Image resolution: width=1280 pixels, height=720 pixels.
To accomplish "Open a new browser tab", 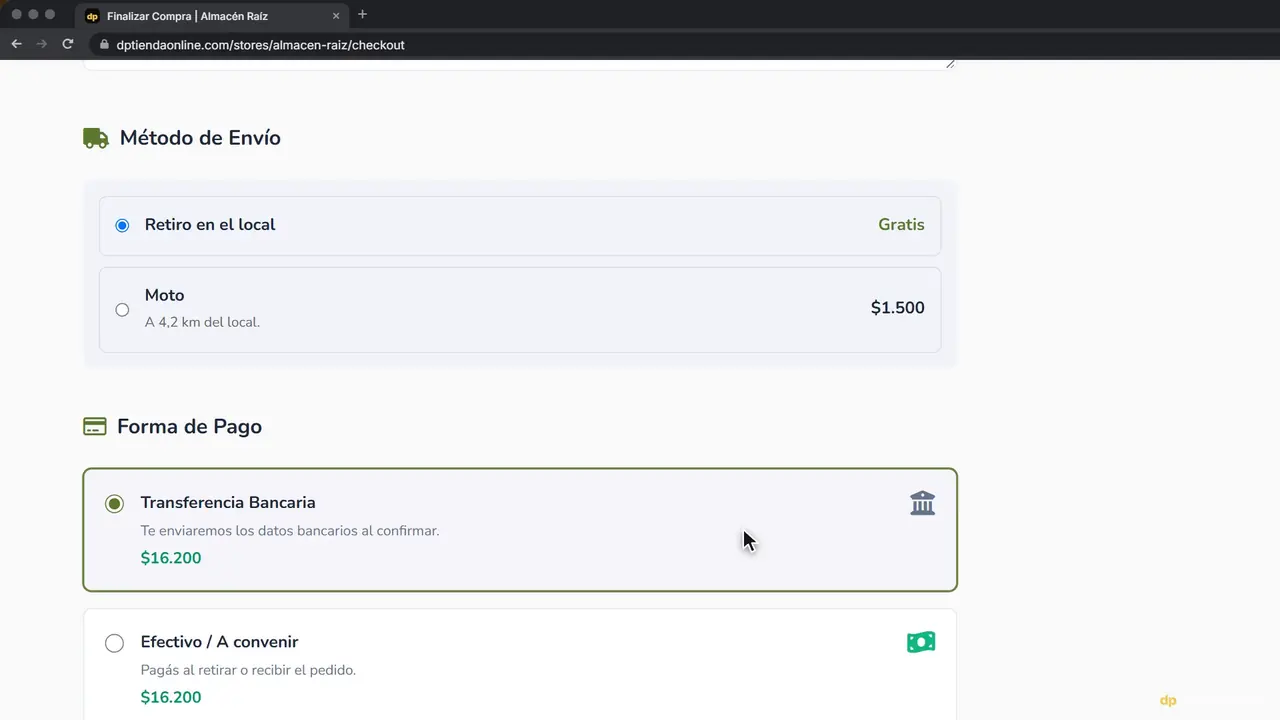I will pyautogui.click(x=362, y=14).
